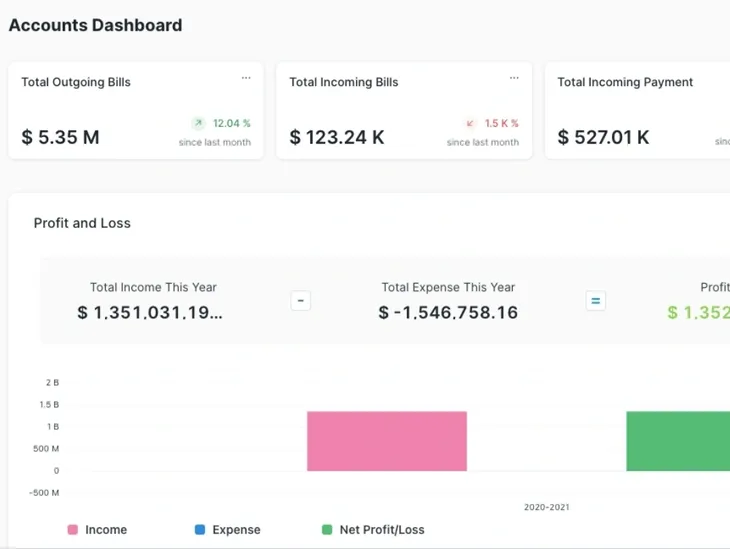Screen dimensions: 730x549
Task: Toggle the Net Profit/Loss legend series
Action: pos(373,529)
